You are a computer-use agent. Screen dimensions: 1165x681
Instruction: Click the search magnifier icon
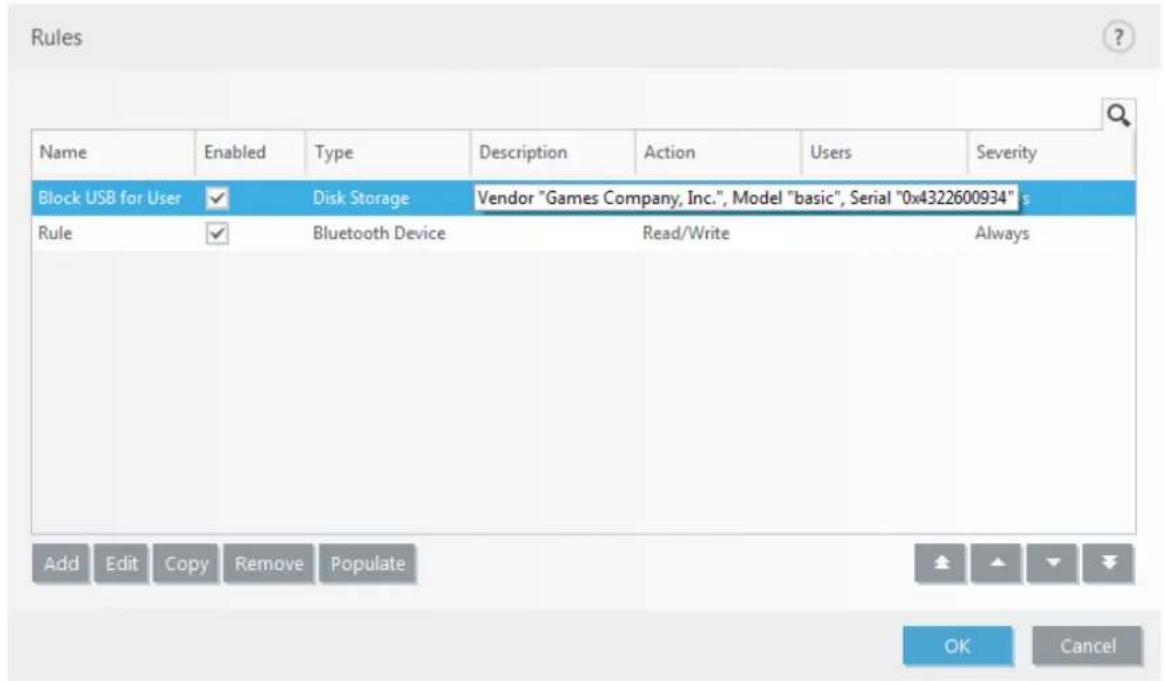[1118, 115]
